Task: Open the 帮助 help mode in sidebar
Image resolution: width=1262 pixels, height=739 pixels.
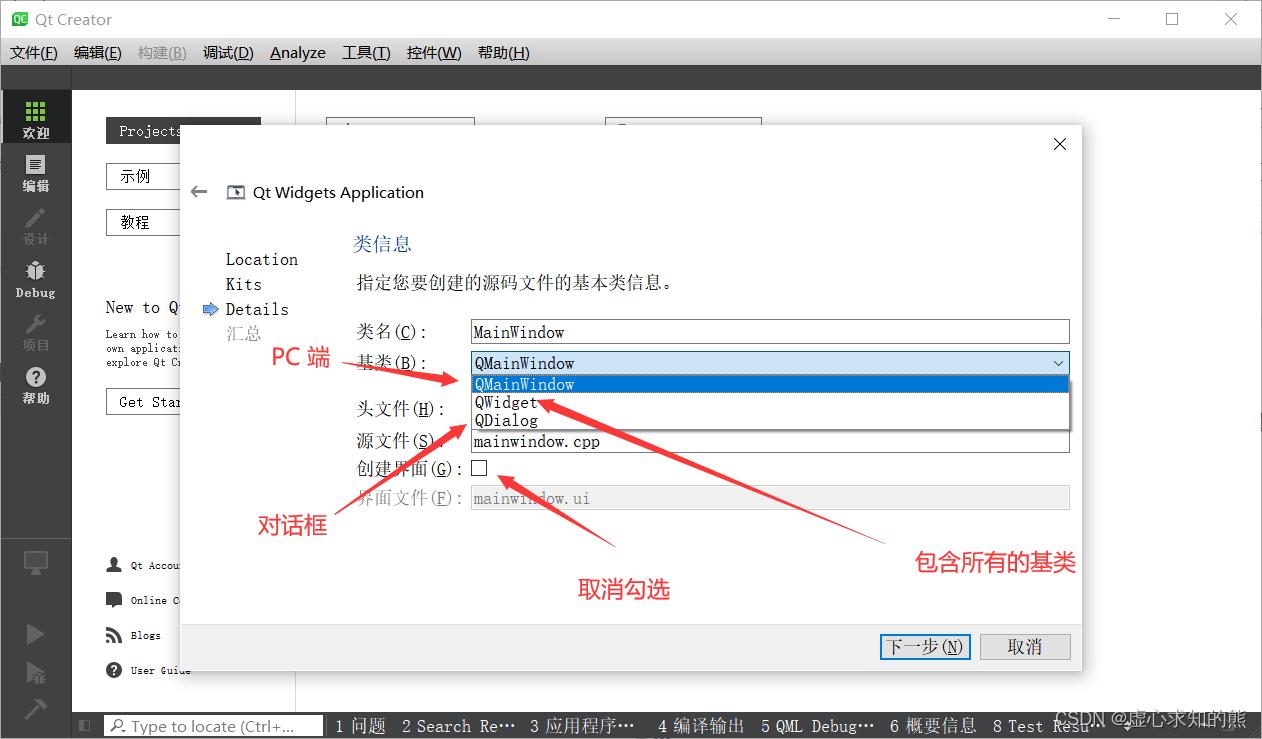Action: tap(36, 385)
